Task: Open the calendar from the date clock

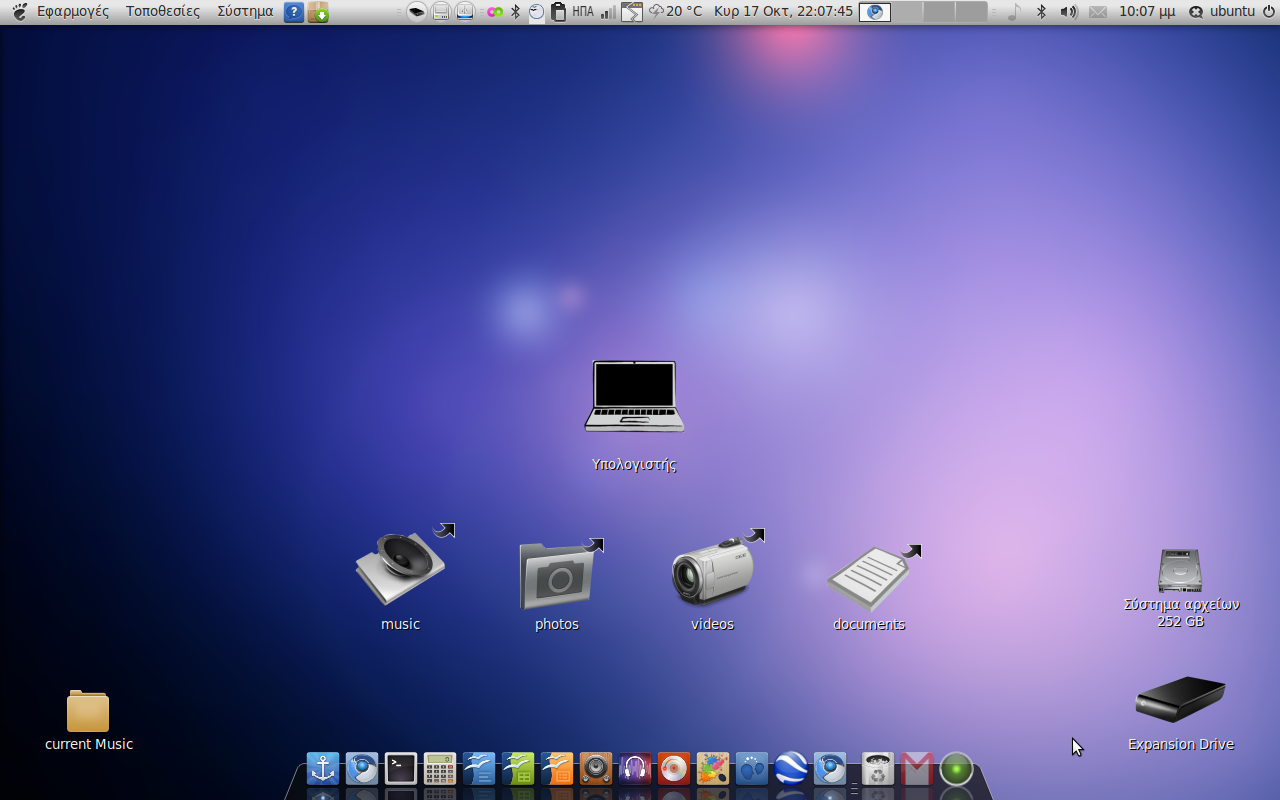Action: coord(783,12)
